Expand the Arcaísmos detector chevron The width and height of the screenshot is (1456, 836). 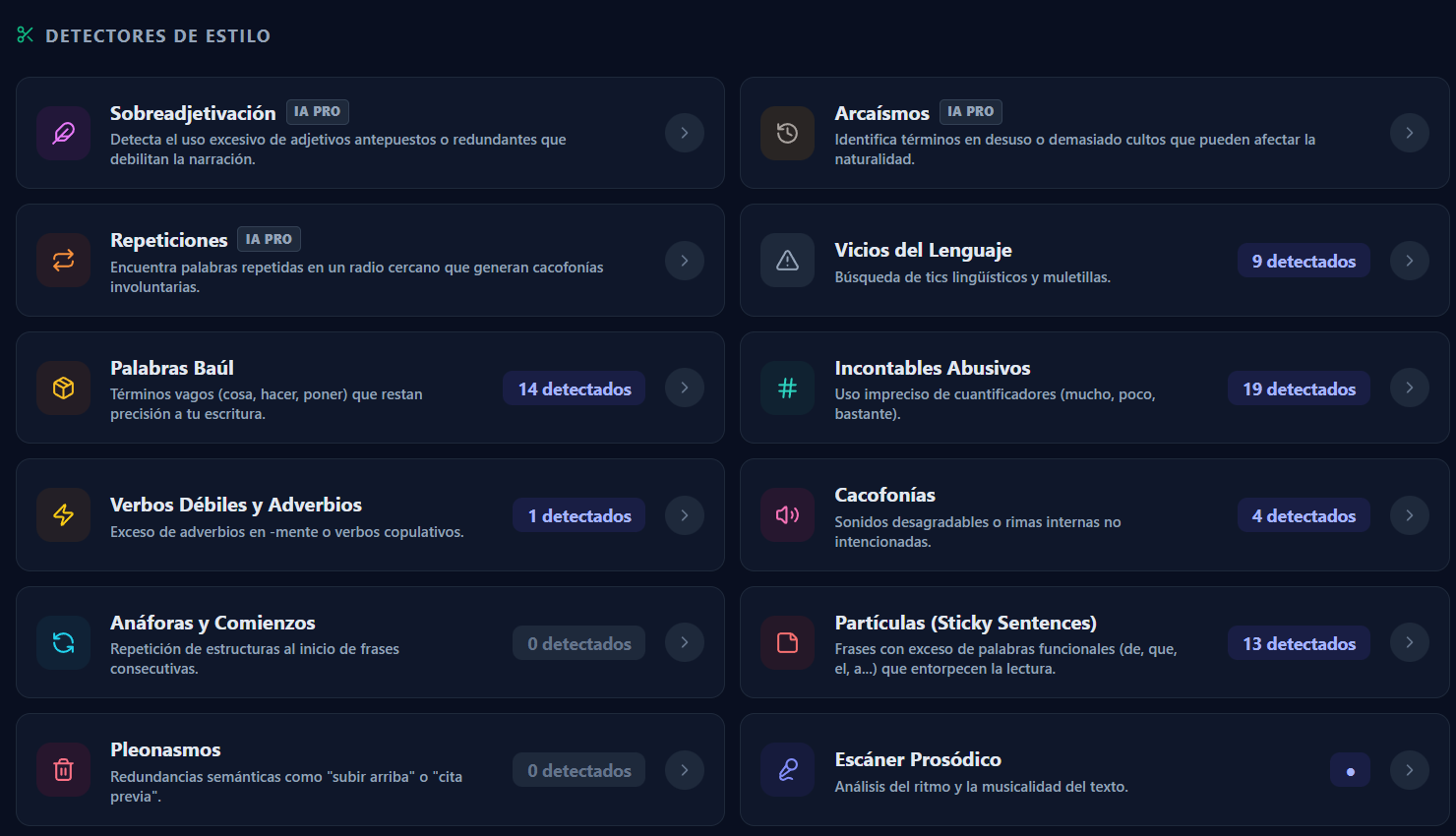pyautogui.click(x=1410, y=133)
